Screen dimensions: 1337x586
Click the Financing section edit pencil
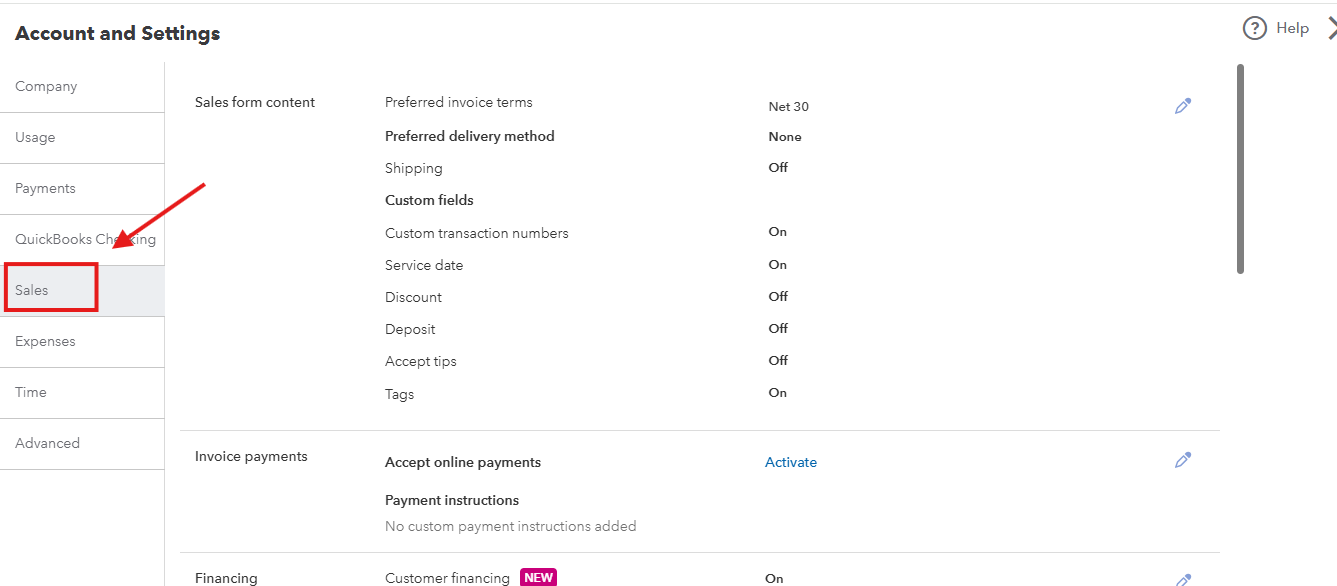tap(1183, 580)
